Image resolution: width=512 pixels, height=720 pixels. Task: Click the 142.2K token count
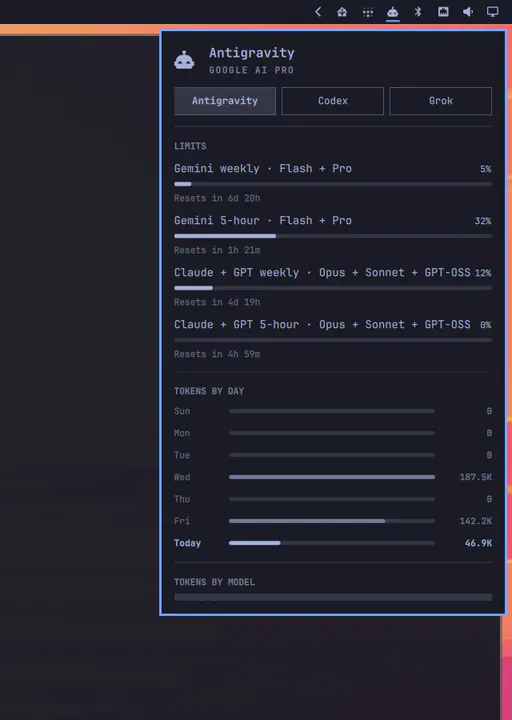[x=476, y=521]
